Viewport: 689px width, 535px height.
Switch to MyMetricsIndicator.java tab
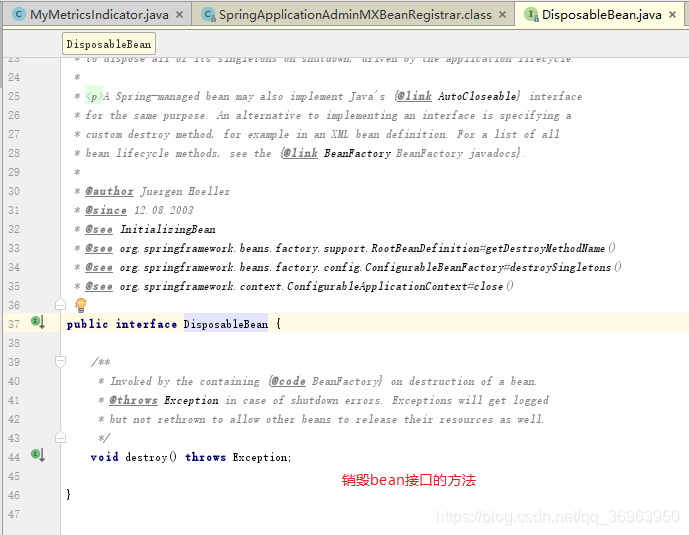(x=99, y=14)
